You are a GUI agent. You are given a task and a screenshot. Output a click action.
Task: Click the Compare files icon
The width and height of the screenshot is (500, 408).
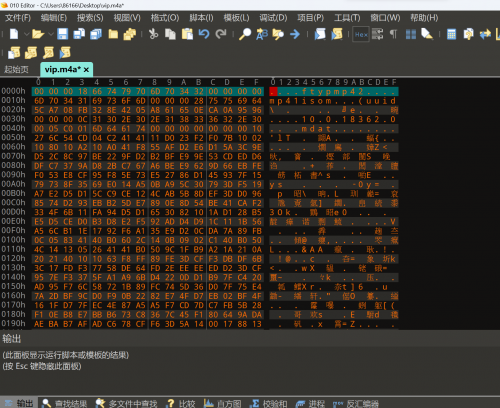tap(468, 34)
